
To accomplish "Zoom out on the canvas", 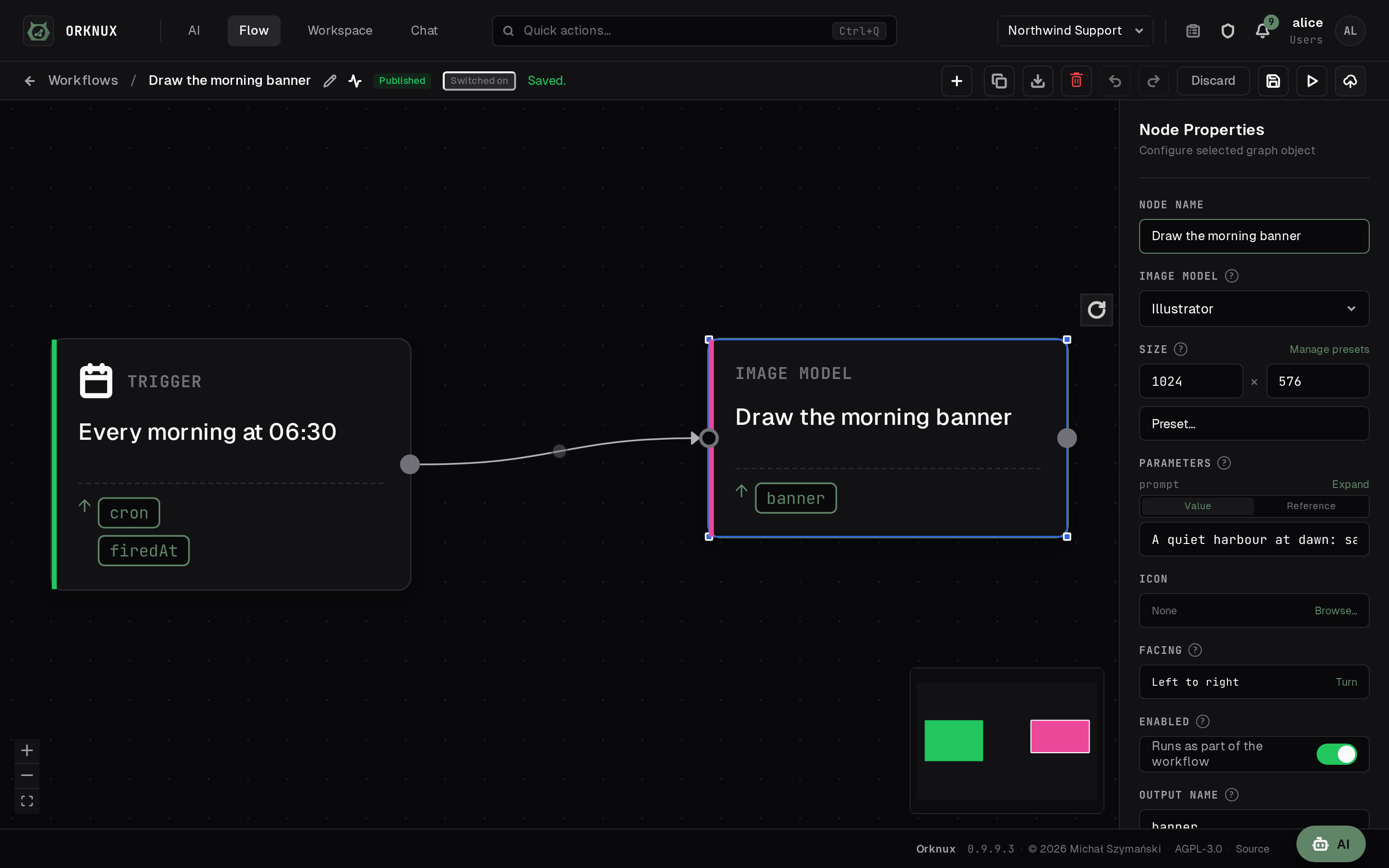I will [x=27, y=775].
